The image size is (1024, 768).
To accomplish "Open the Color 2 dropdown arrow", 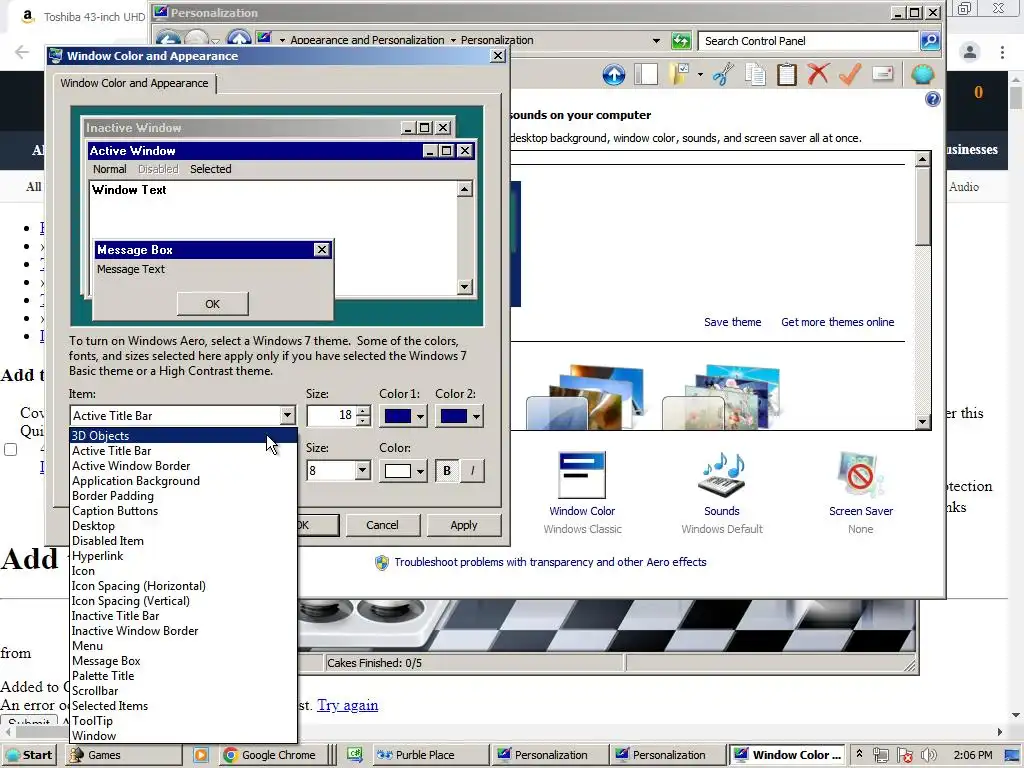I will [x=476, y=416].
